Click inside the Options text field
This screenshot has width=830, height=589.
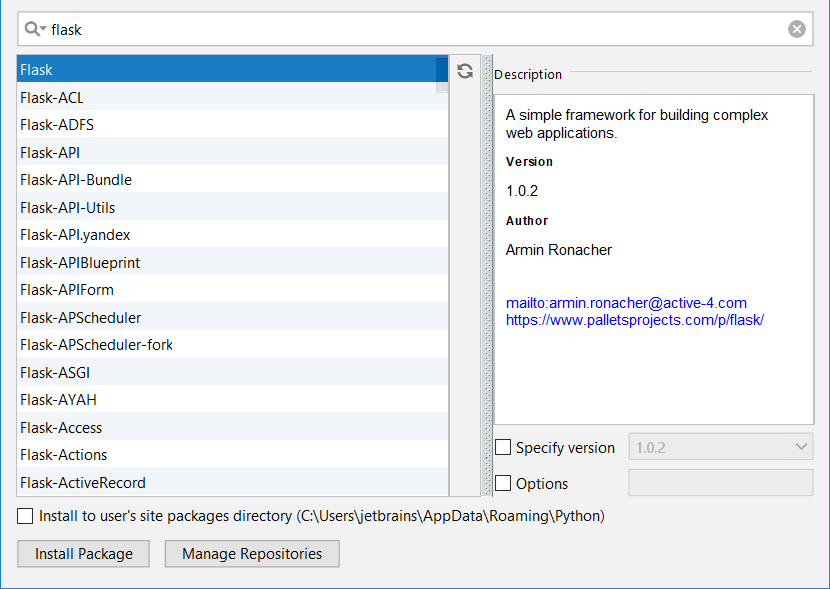(720, 482)
